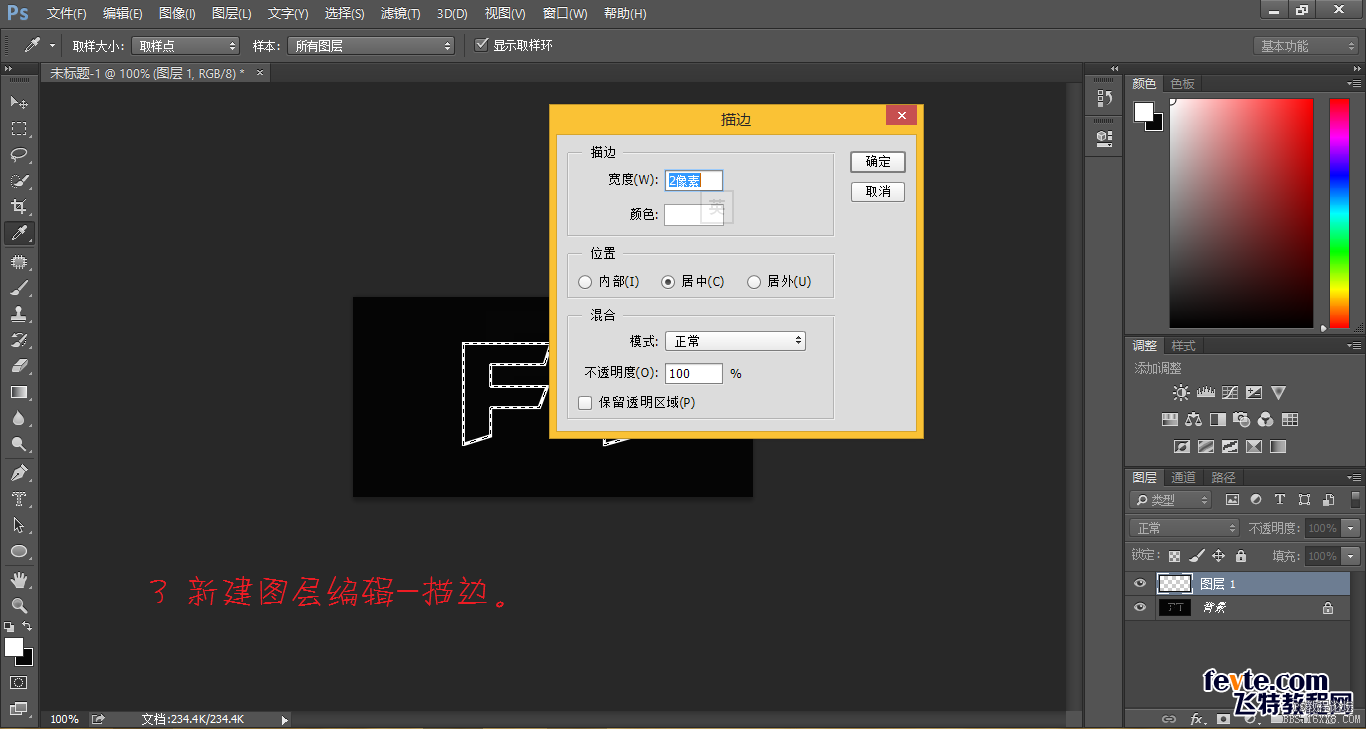
Task: Hide 图层 1 layer visibility eye
Action: (x=1140, y=584)
